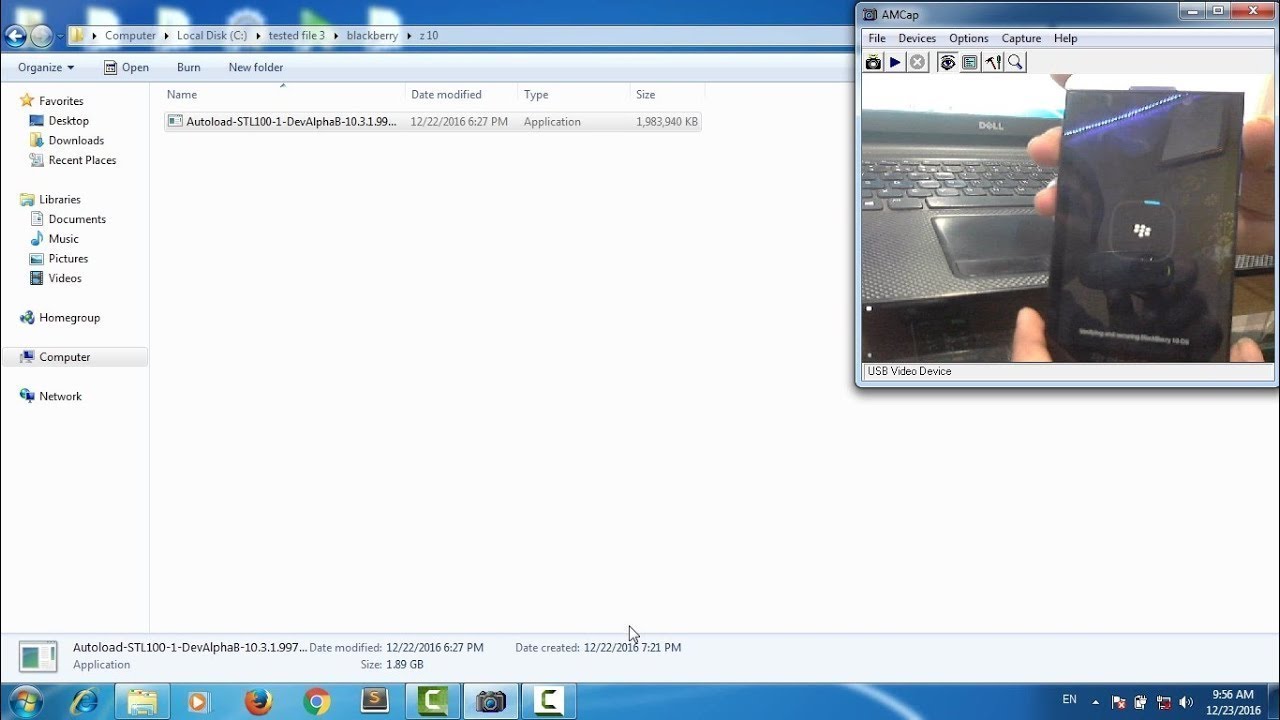Image resolution: width=1280 pixels, height=720 pixels.
Task: Switch to AMCap camera taskbar icon
Action: pos(491,702)
